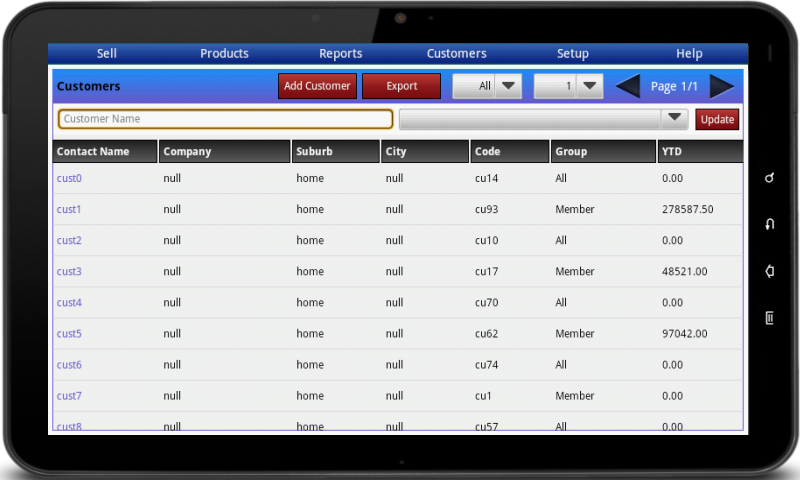Open customer cust0 link
The width and height of the screenshot is (800, 480).
[x=69, y=178]
